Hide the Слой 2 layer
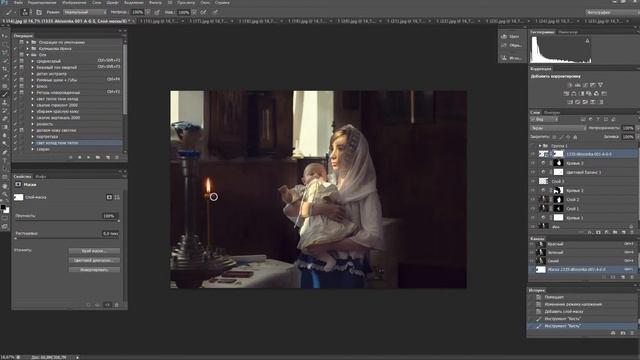This screenshot has height=360, width=640. coord(533,200)
